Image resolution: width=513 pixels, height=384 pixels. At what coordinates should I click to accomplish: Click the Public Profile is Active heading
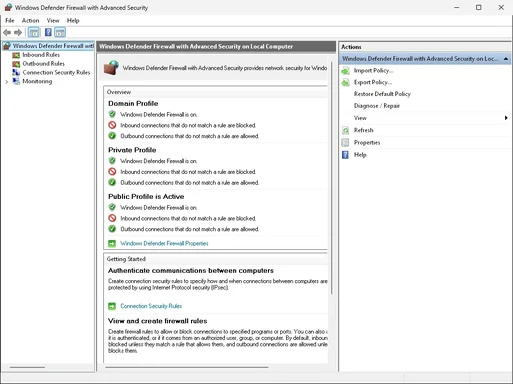pyautogui.click(x=146, y=197)
